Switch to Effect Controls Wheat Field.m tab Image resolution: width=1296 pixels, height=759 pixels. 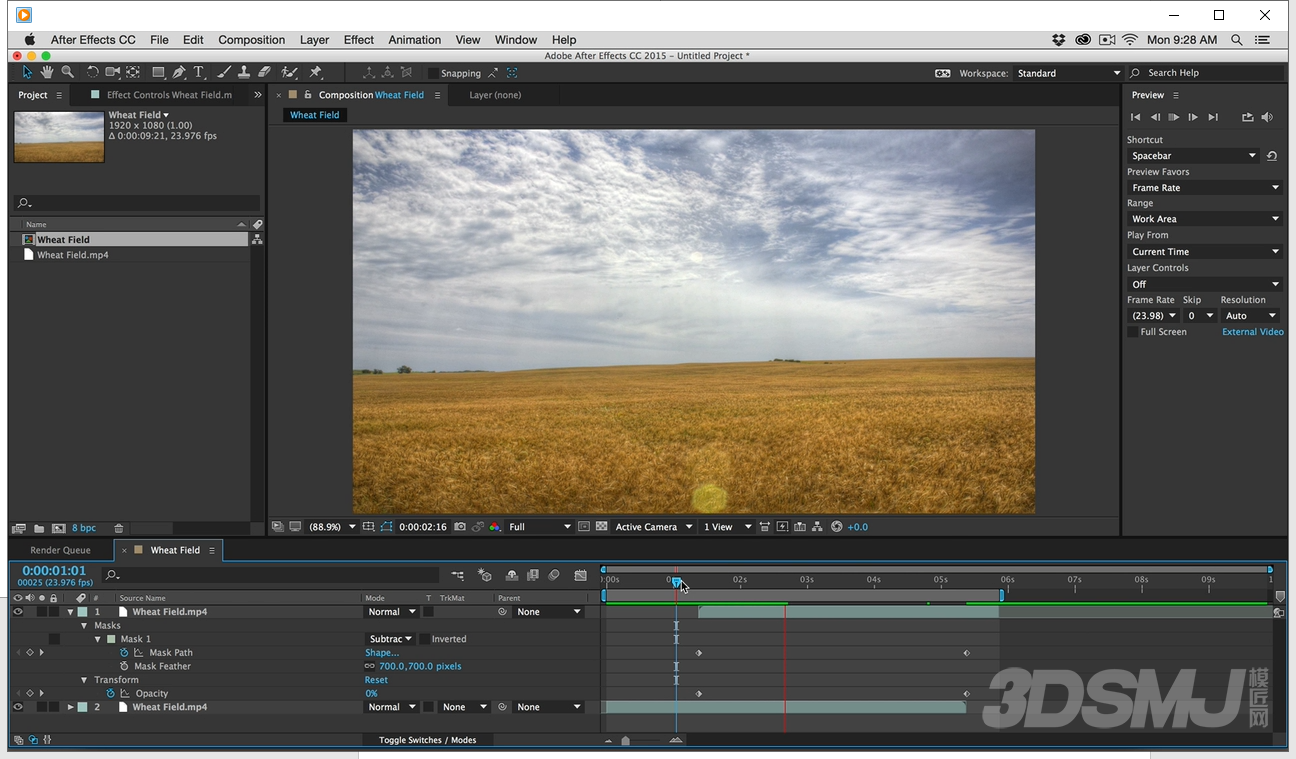tap(169, 95)
